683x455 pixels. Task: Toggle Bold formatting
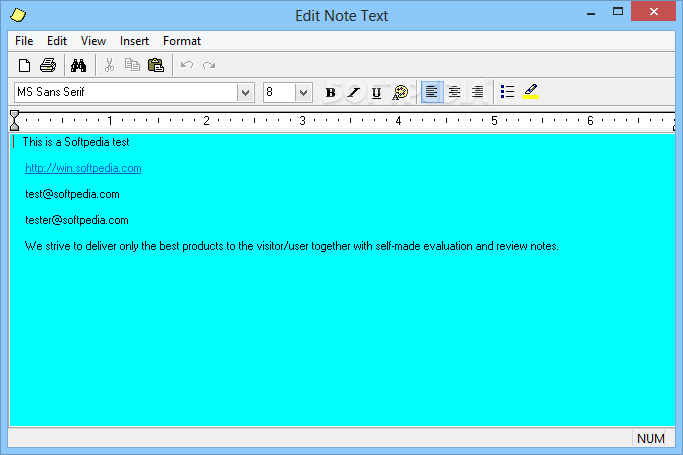(331, 92)
